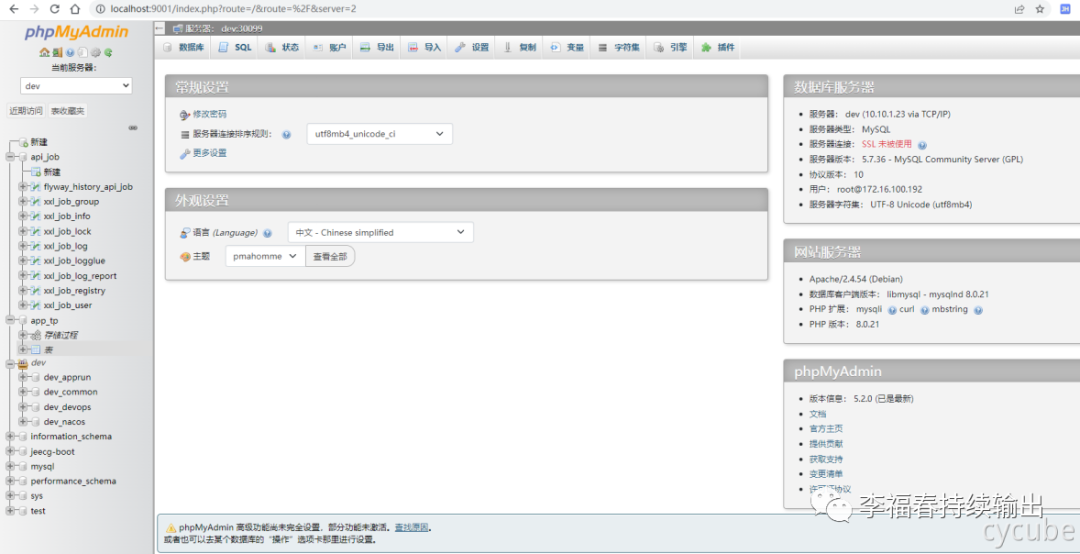
Task: Click the browser address bar
Action: 551,9
